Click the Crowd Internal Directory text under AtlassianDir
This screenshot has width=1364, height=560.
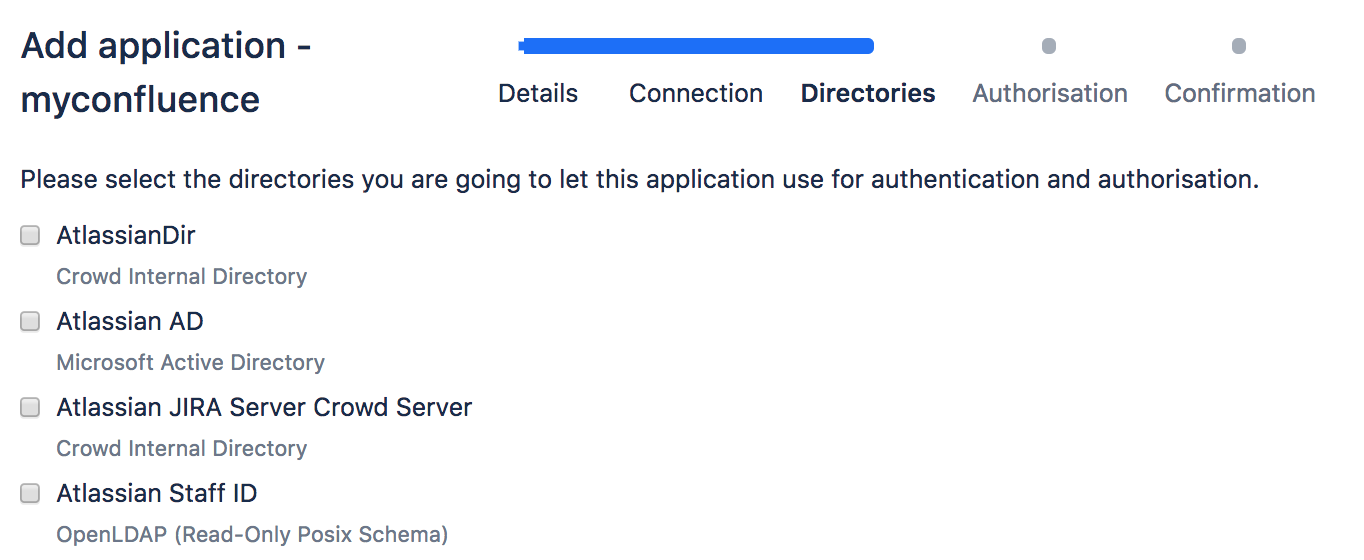[181, 277]
